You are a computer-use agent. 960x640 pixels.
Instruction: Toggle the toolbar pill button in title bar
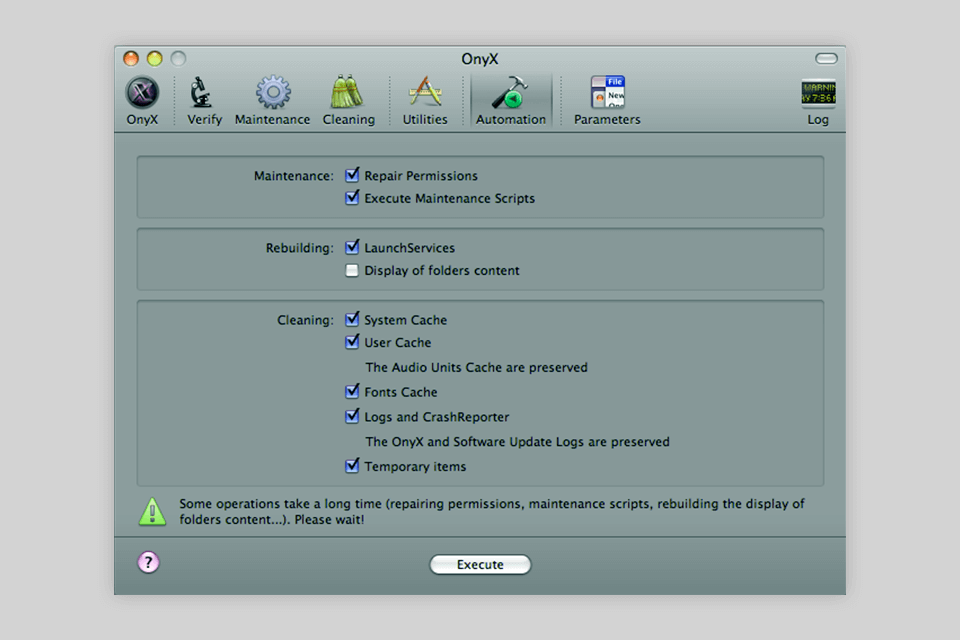coord(826,58)
